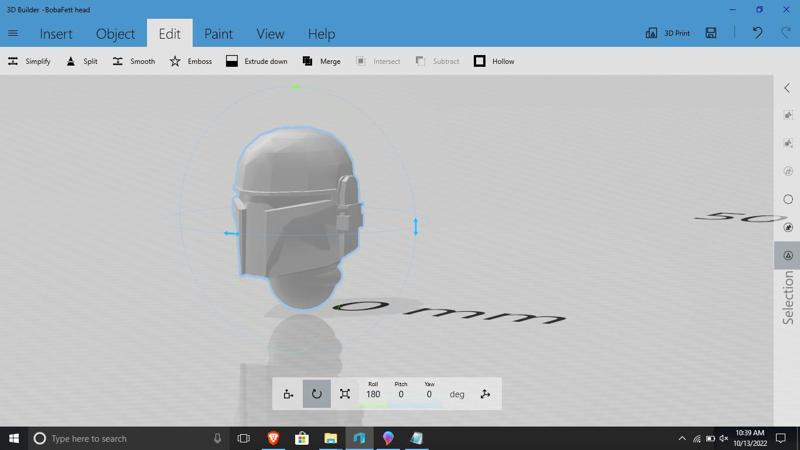Click the Yaw value field
Viewport: 800px width, 450px height.
[x=429, y=394]
